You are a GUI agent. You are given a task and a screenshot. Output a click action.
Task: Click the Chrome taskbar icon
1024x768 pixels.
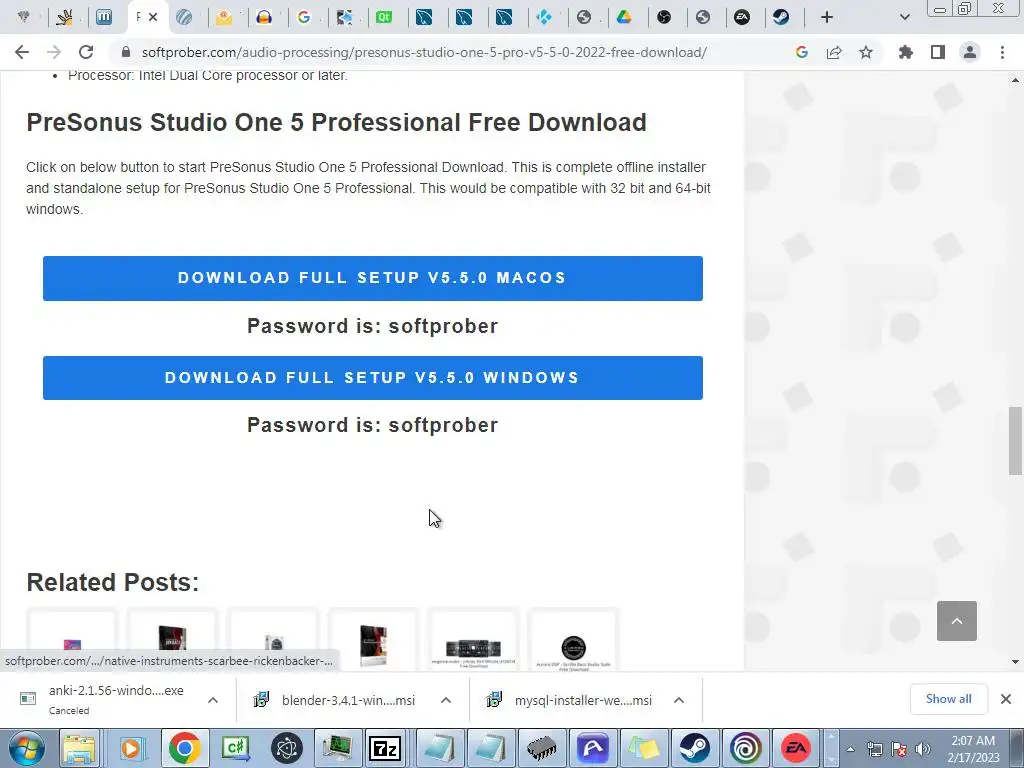pyautogui.click(x=185, y=748)
